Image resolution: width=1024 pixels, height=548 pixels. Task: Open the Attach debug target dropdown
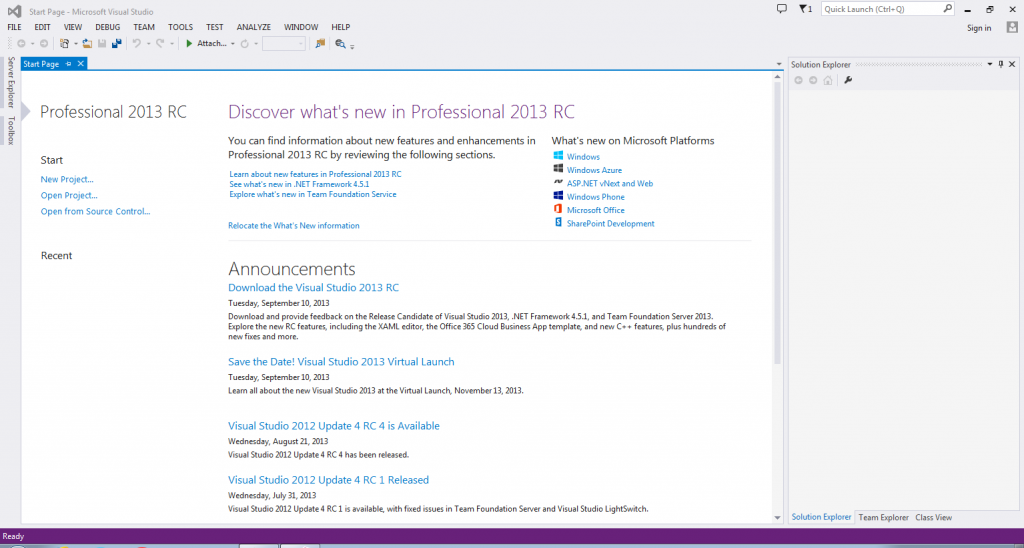232,44
